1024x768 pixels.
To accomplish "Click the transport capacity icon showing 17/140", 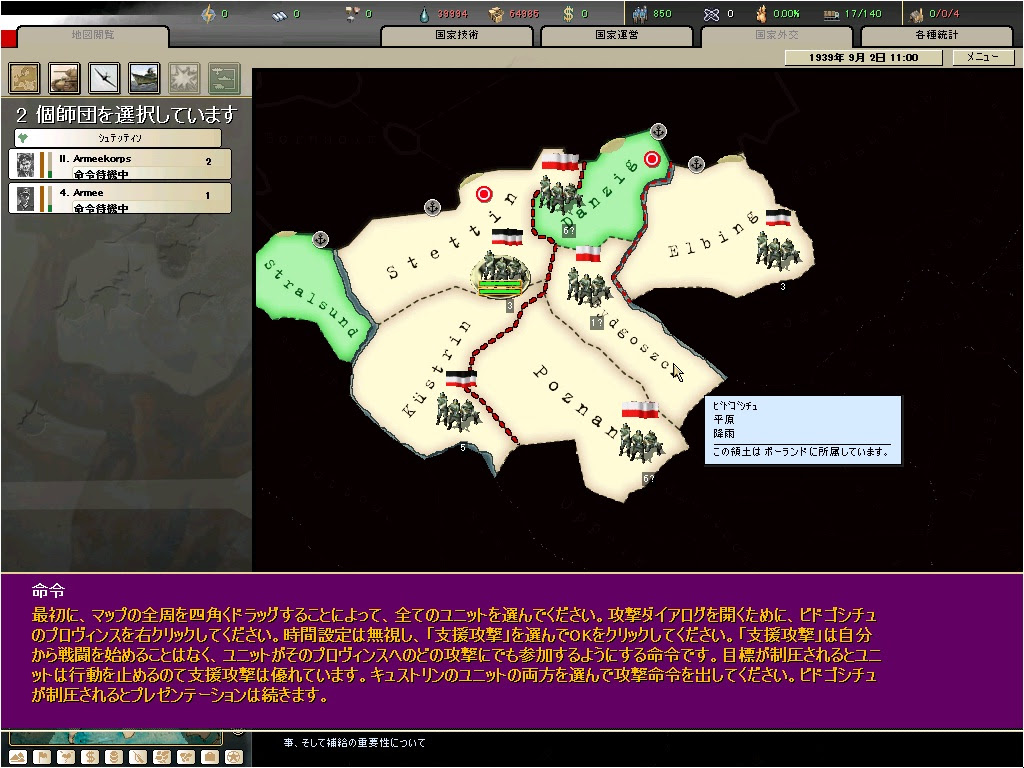I will [x=831, y=14].
